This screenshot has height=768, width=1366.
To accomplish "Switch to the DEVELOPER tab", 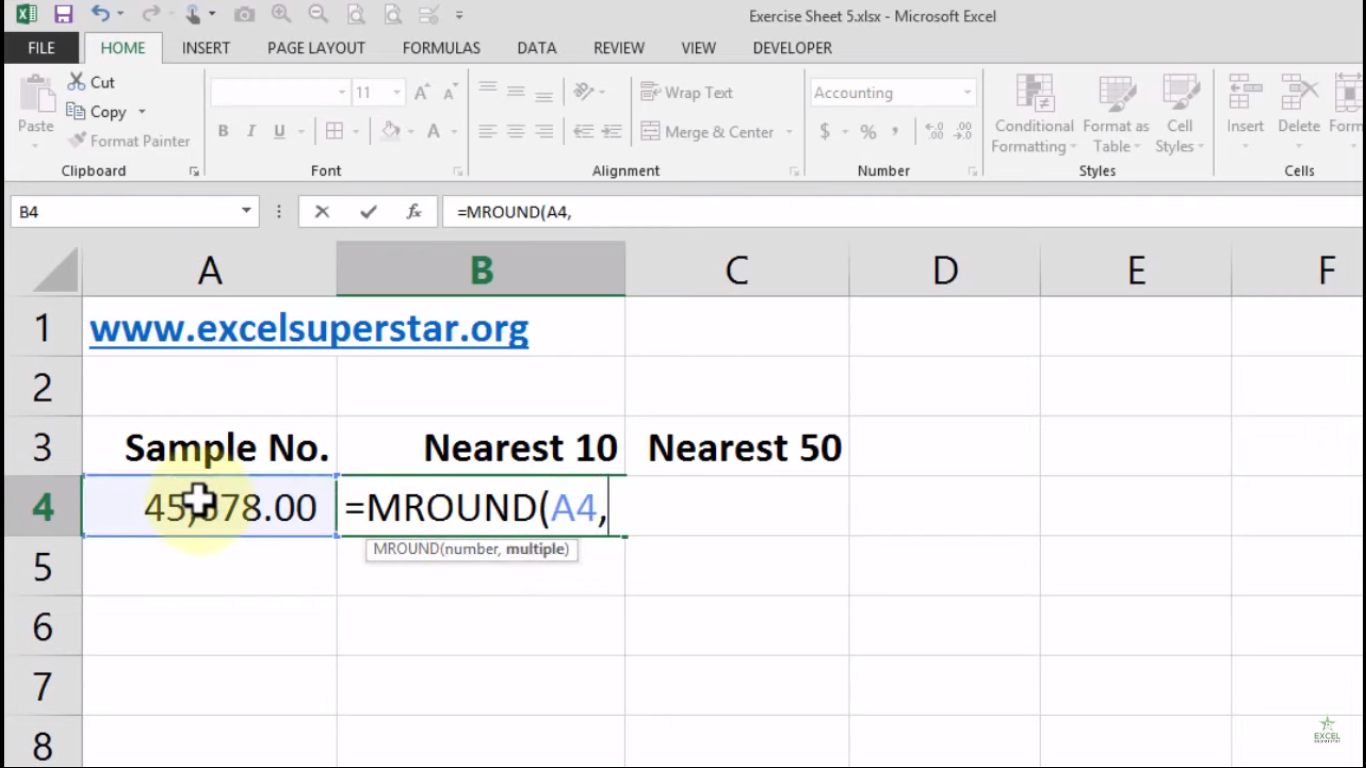I will pos(792,48).
